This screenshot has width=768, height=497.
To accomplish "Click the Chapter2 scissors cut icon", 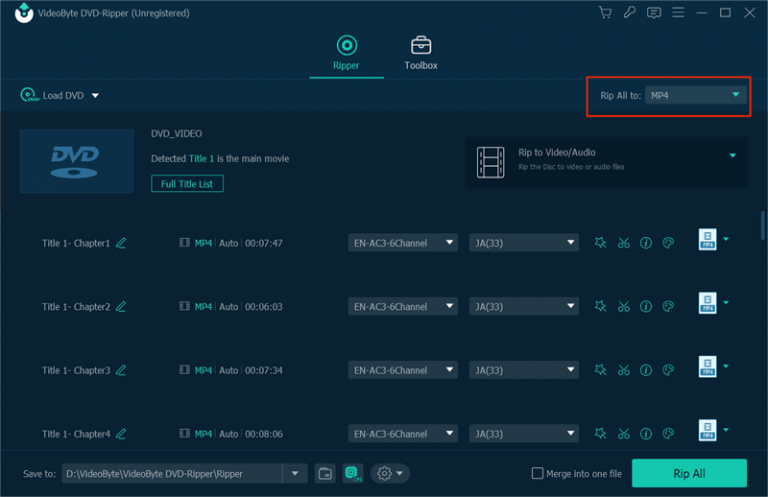I will (624, 307).
